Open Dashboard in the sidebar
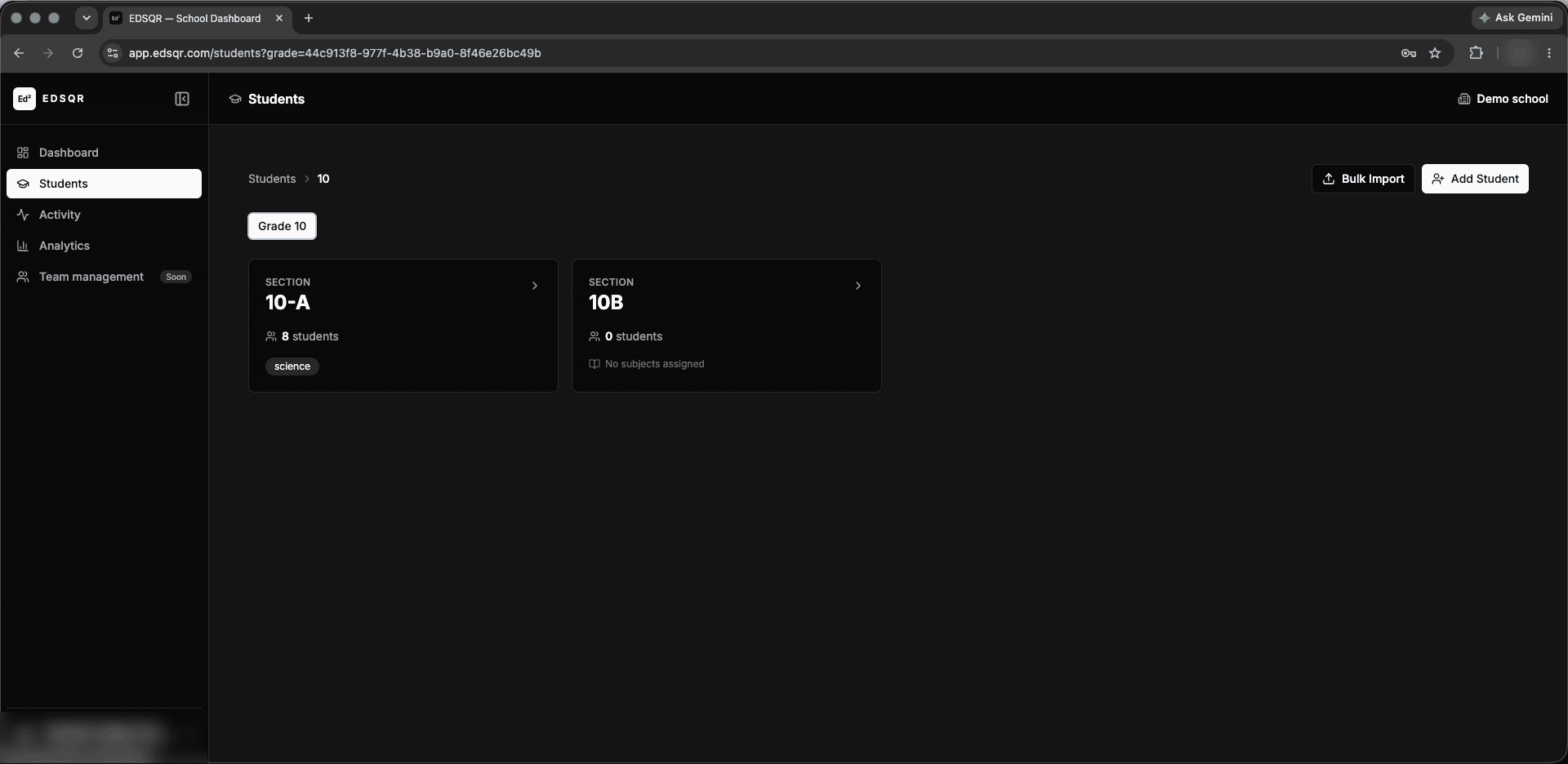 point(104,153)
